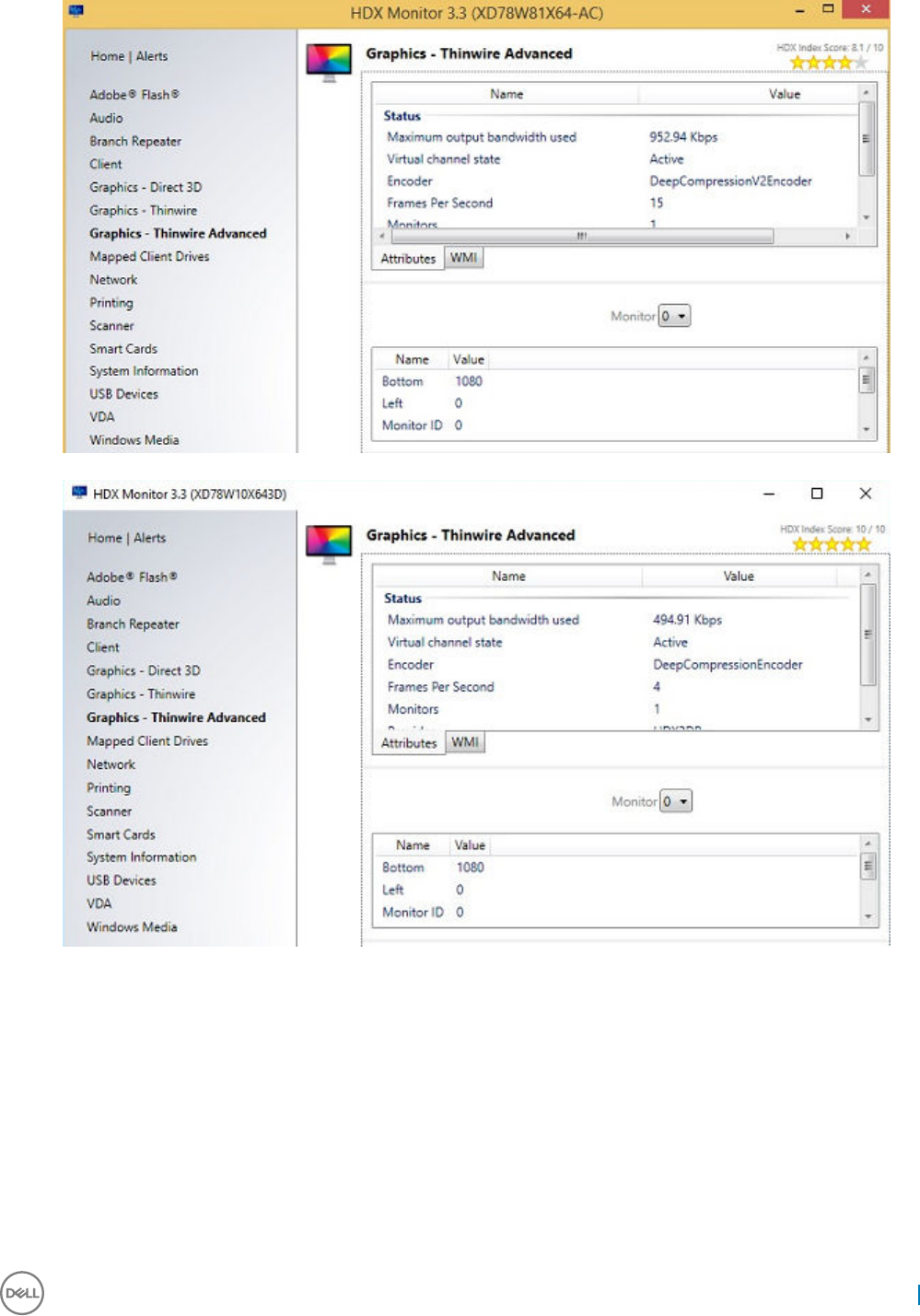The width and height of the screenshot is (920, 1316).
Task: Select Printing in bottom window sidebar
Action: (x=109, y=787)
